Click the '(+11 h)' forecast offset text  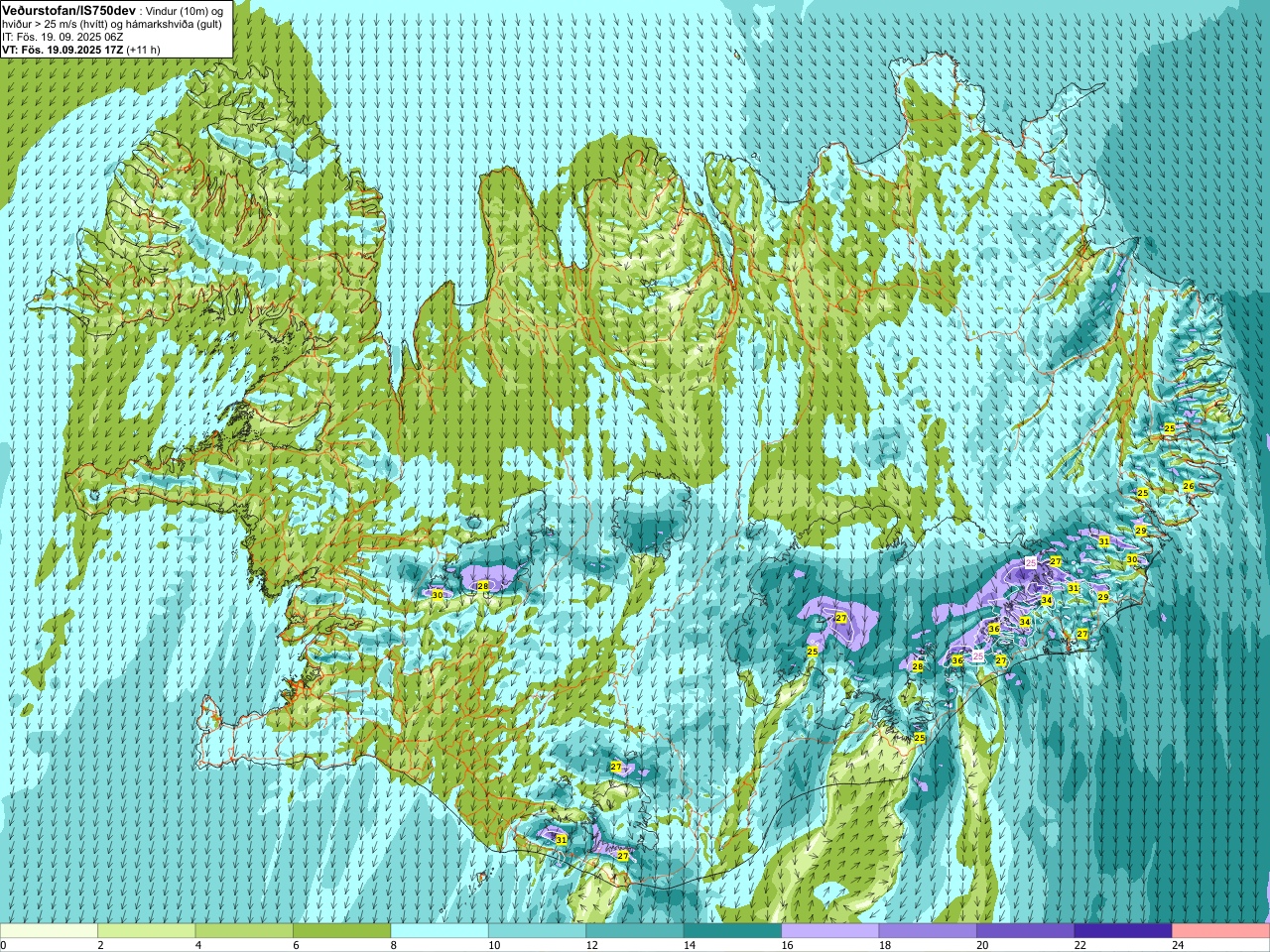(144, 50)
